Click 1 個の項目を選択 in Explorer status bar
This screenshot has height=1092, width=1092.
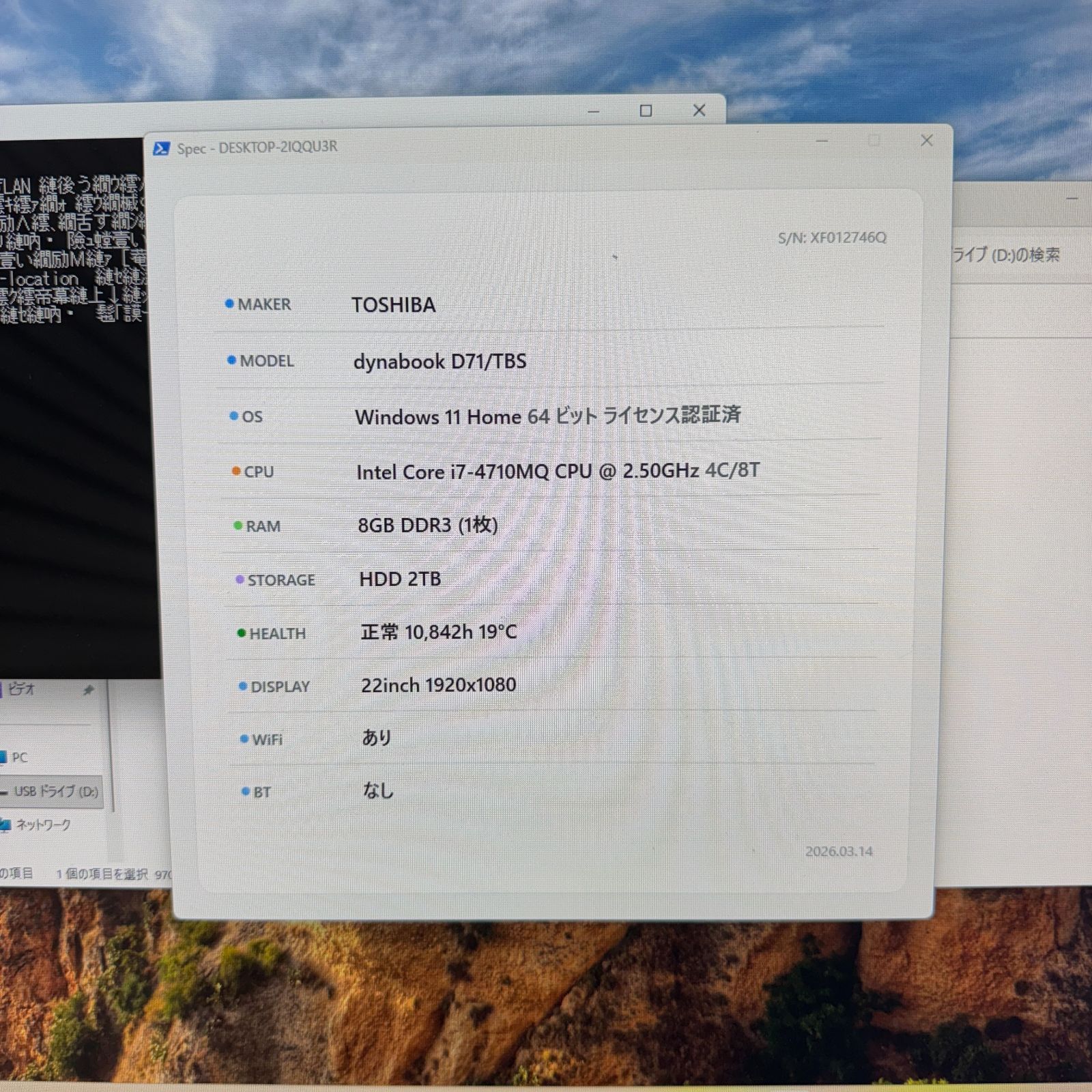(x=101, y=874)
